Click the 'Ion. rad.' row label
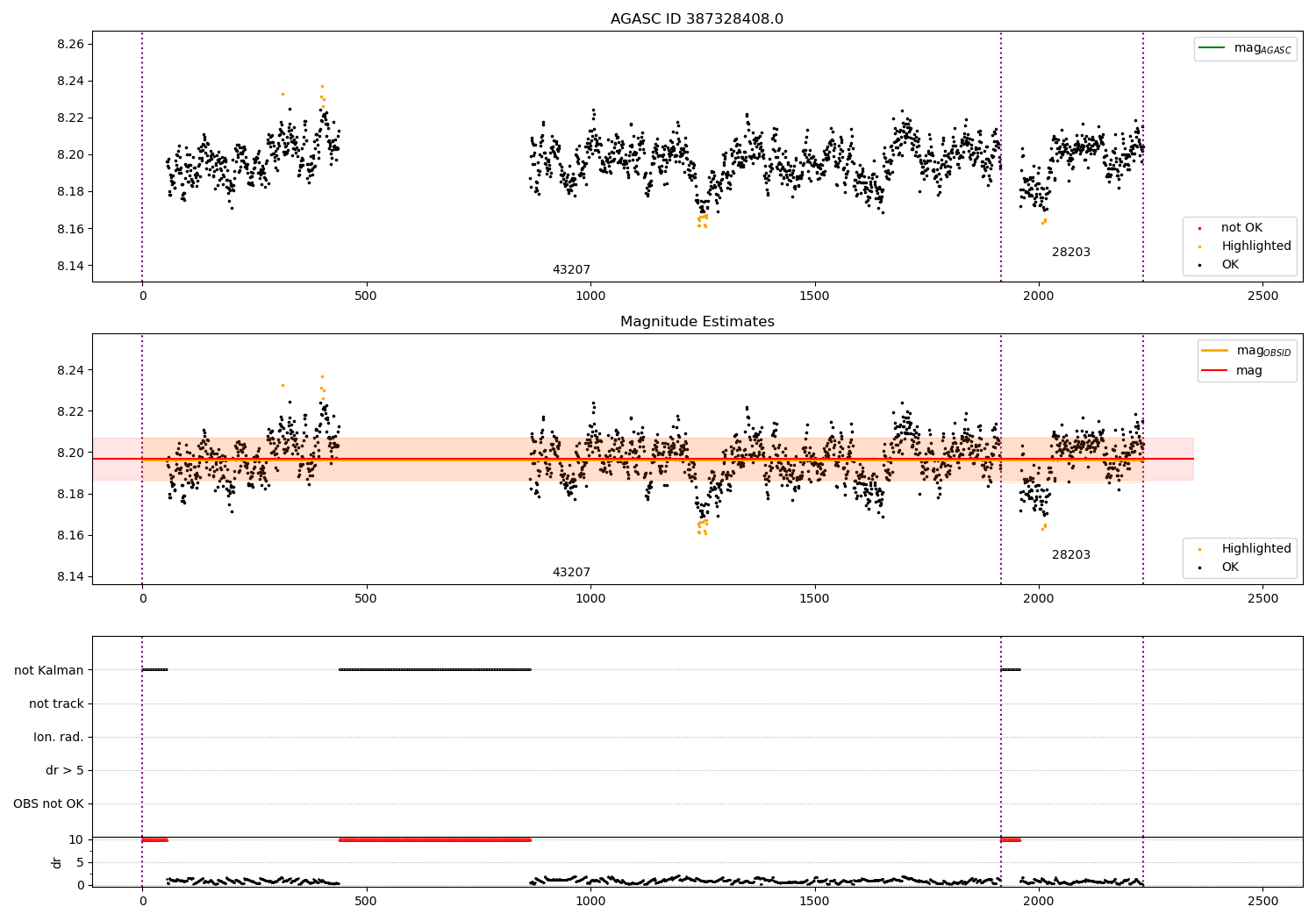 59,737
